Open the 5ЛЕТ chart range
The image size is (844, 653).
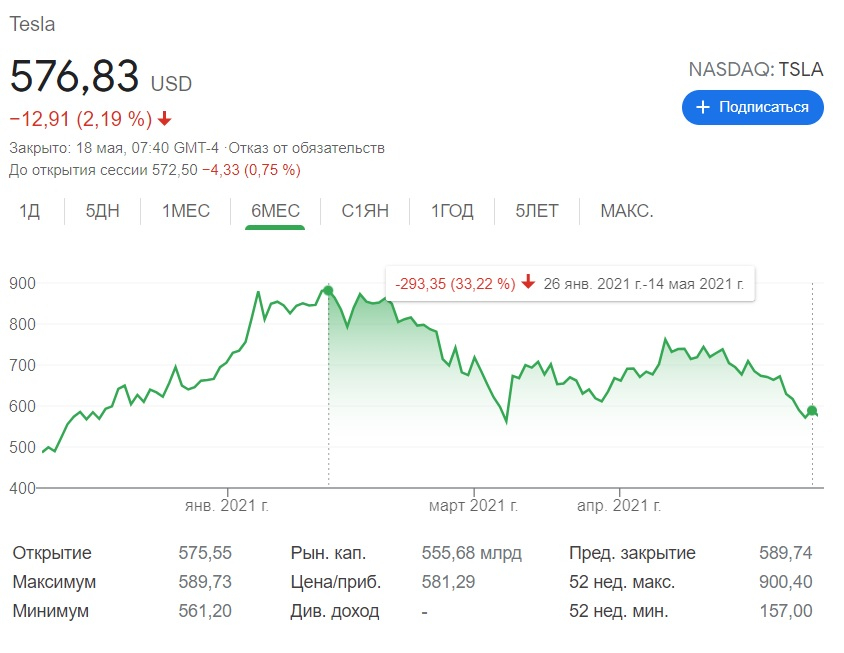537,210
